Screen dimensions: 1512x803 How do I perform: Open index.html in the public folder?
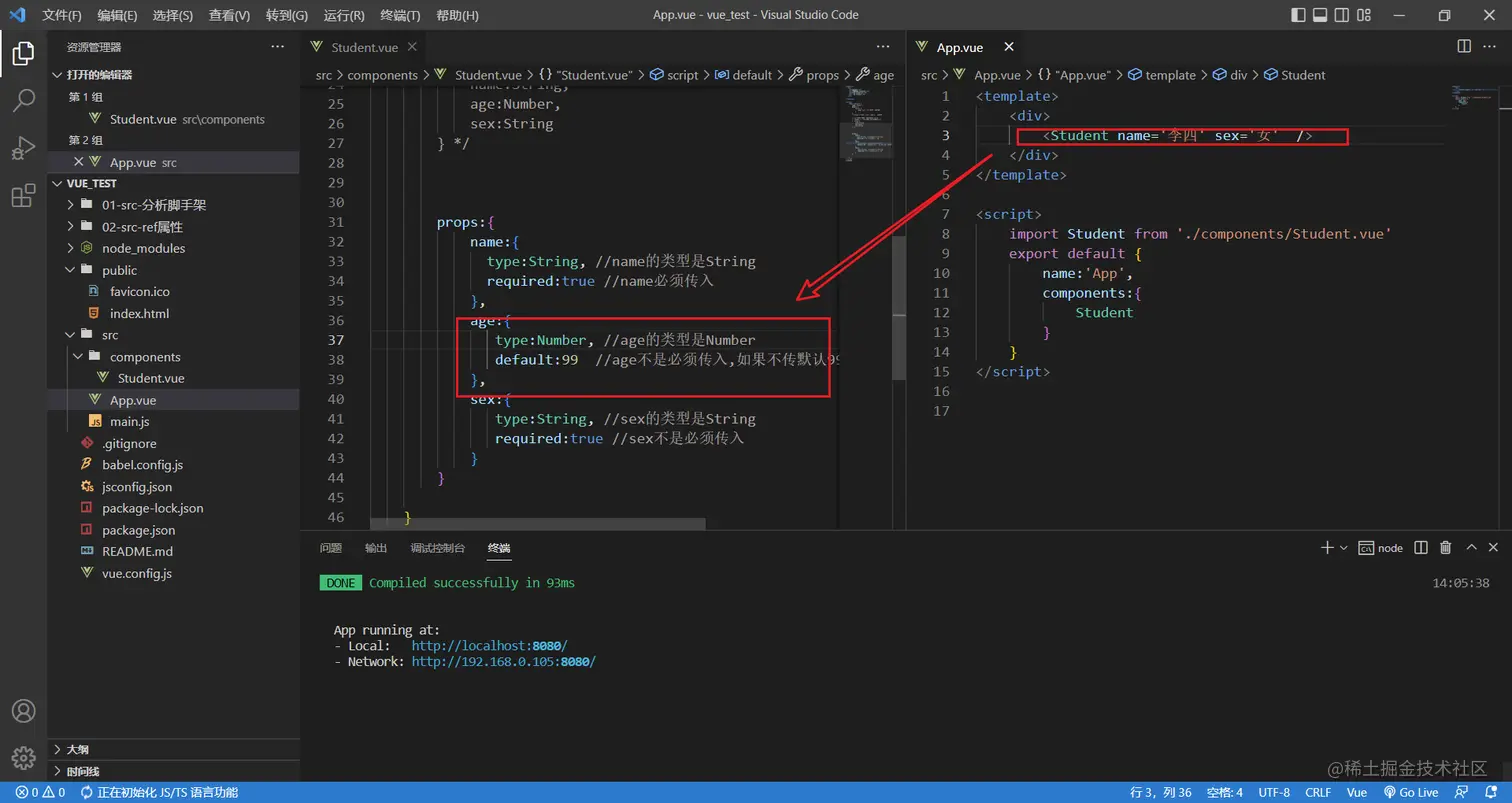(x=139, y=313)
